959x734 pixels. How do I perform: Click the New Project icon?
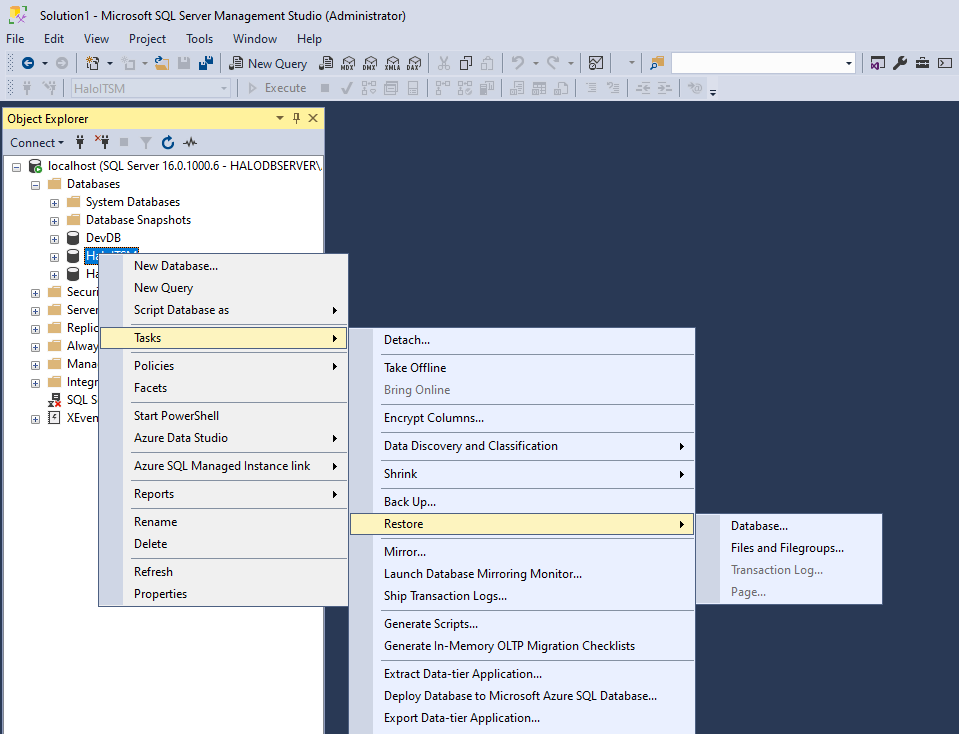coord(92,63)
